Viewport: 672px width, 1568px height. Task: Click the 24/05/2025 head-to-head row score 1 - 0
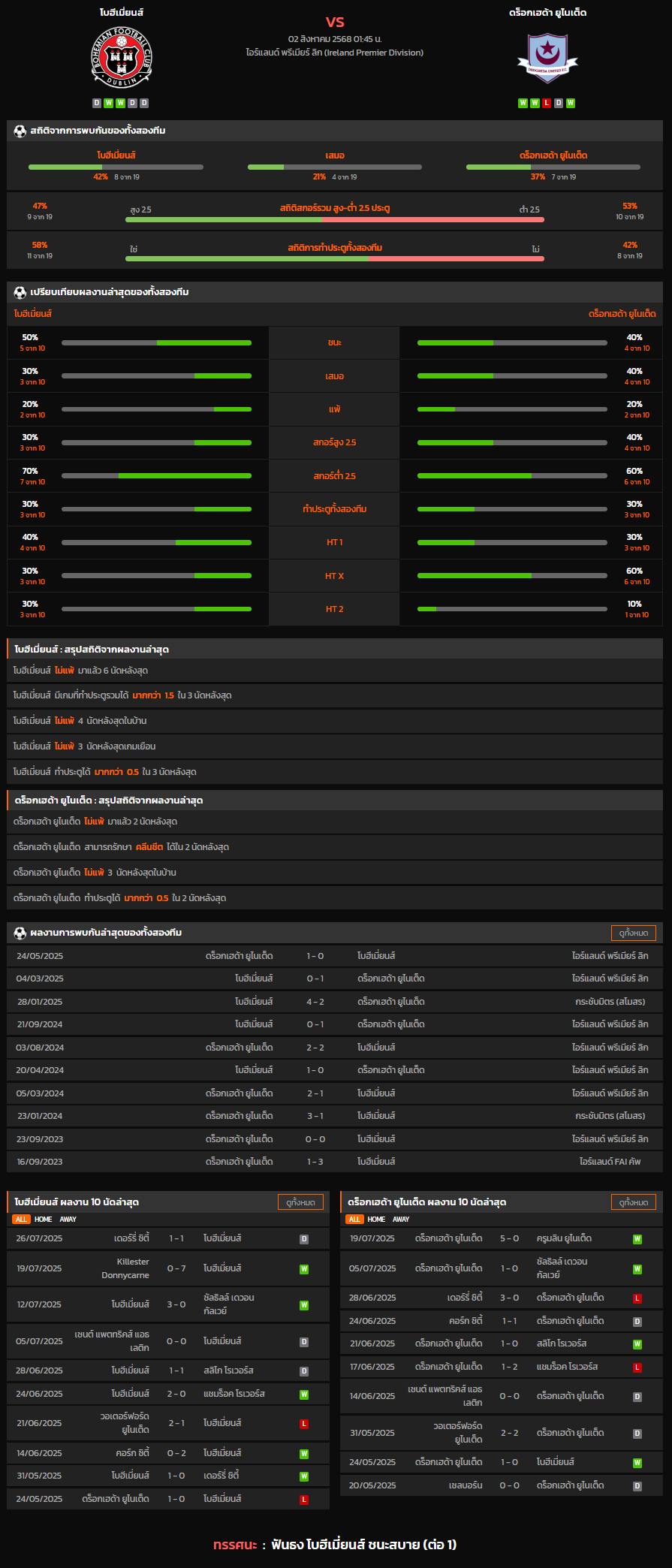315,956
